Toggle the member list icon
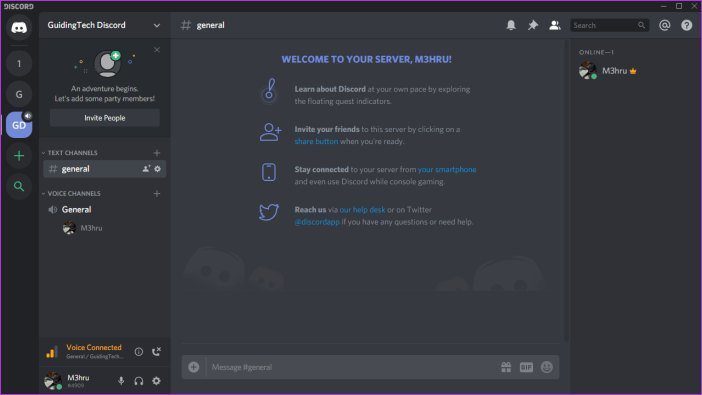 coord(555,25)
